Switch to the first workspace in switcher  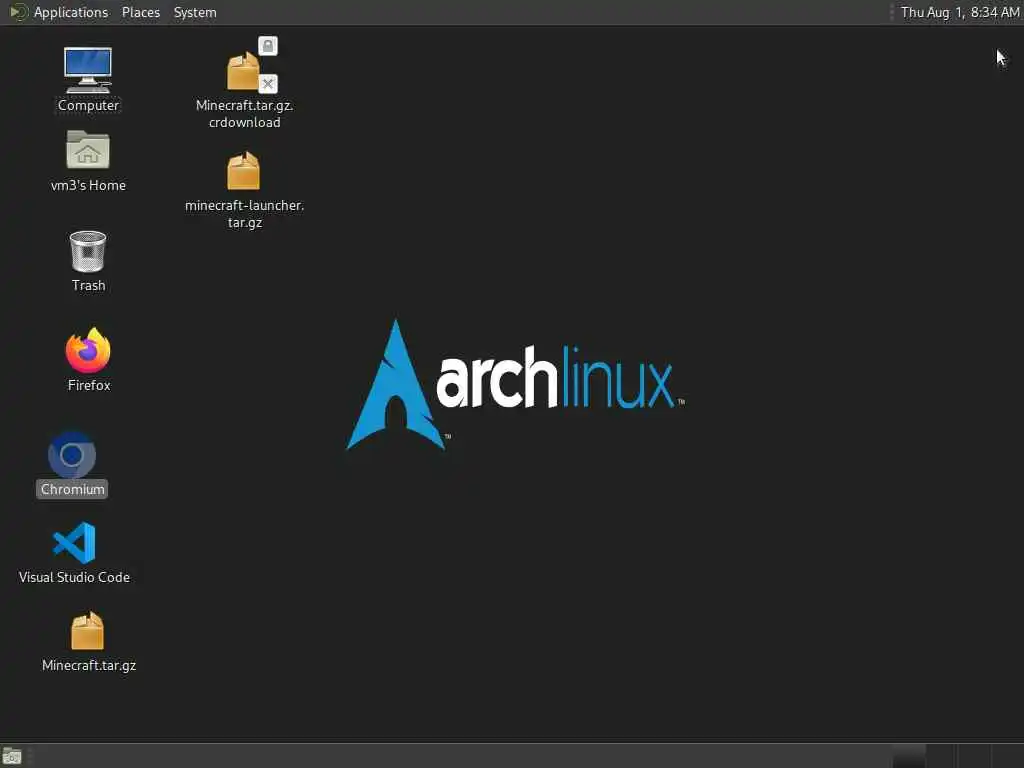coord(909,756)
